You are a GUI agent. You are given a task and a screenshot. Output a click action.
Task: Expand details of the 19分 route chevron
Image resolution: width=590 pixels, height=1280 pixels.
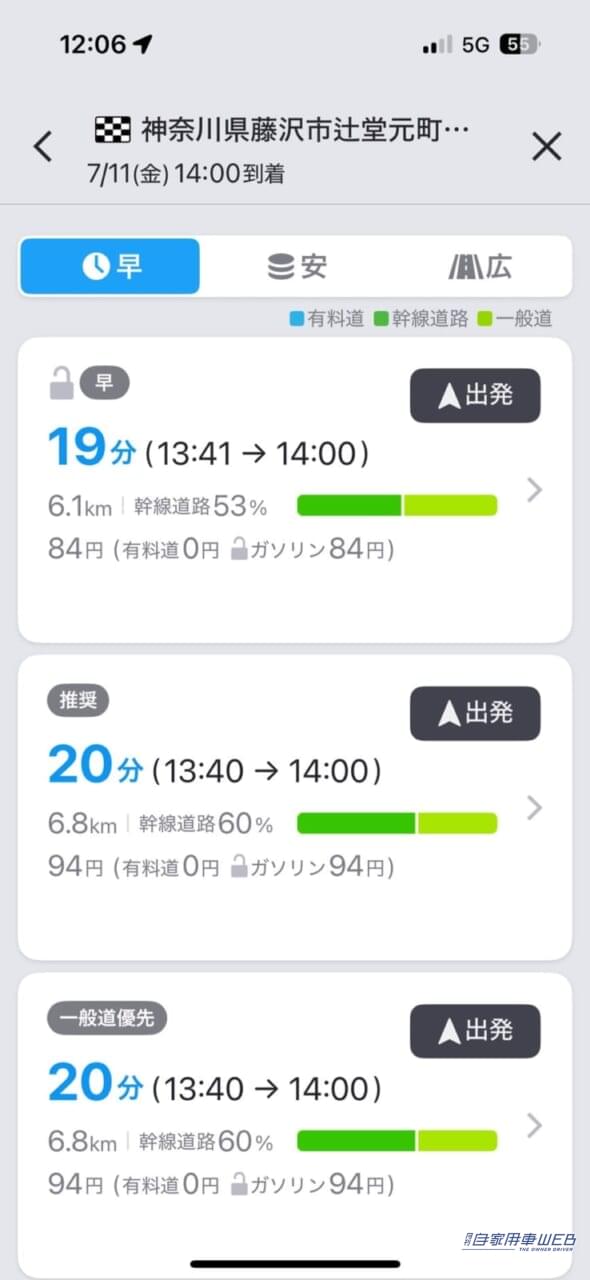tap(535, 490)
